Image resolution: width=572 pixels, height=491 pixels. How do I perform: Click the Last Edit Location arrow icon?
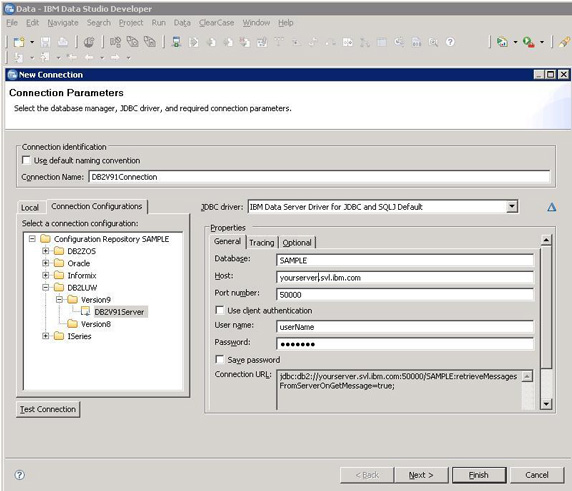tap(72, 57)
